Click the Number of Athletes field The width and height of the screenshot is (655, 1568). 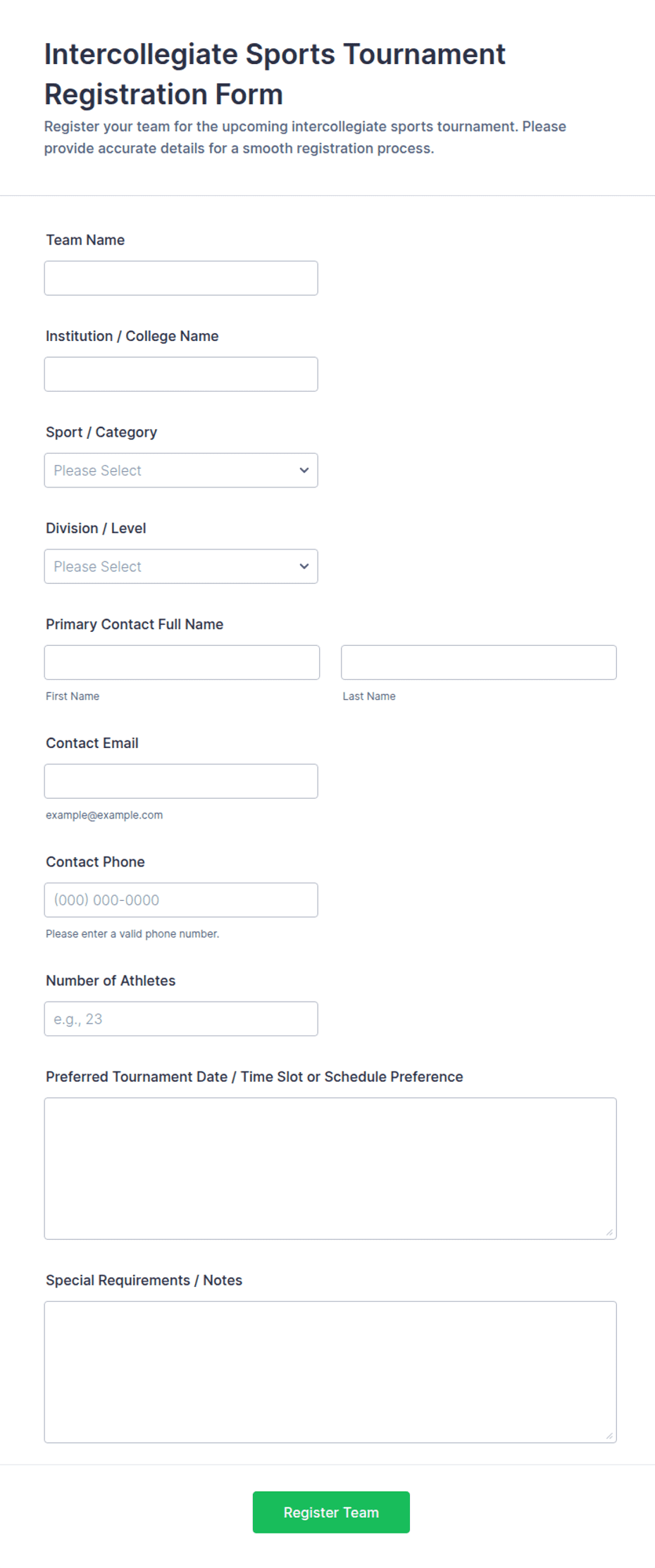(x=181, y=1019)
